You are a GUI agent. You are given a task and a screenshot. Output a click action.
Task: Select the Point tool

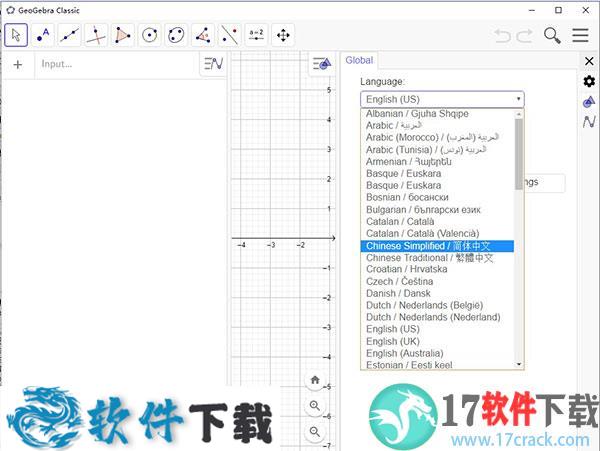tap(43, 36)
